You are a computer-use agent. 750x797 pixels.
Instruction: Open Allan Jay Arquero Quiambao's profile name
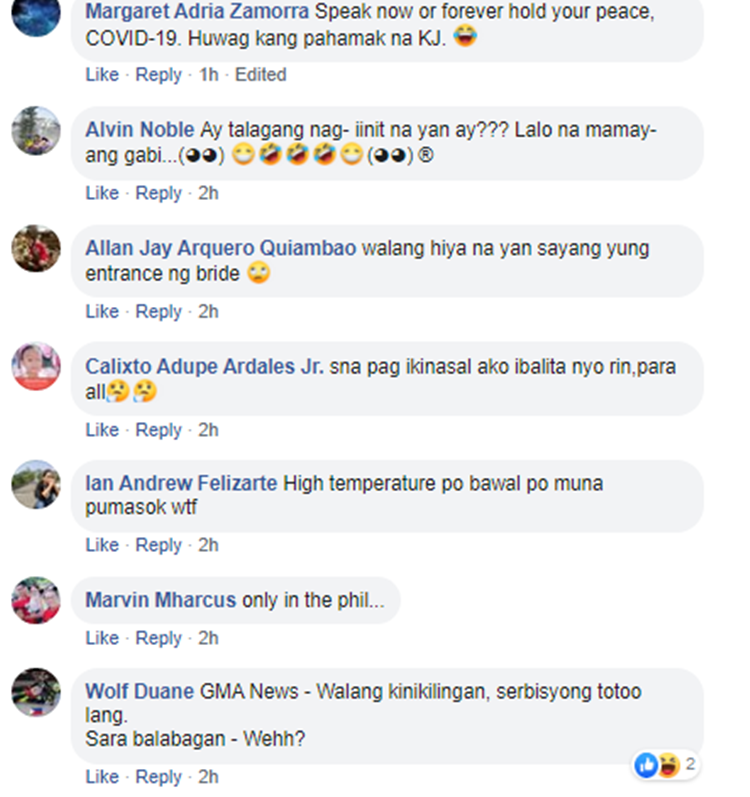tap(221, 249)
